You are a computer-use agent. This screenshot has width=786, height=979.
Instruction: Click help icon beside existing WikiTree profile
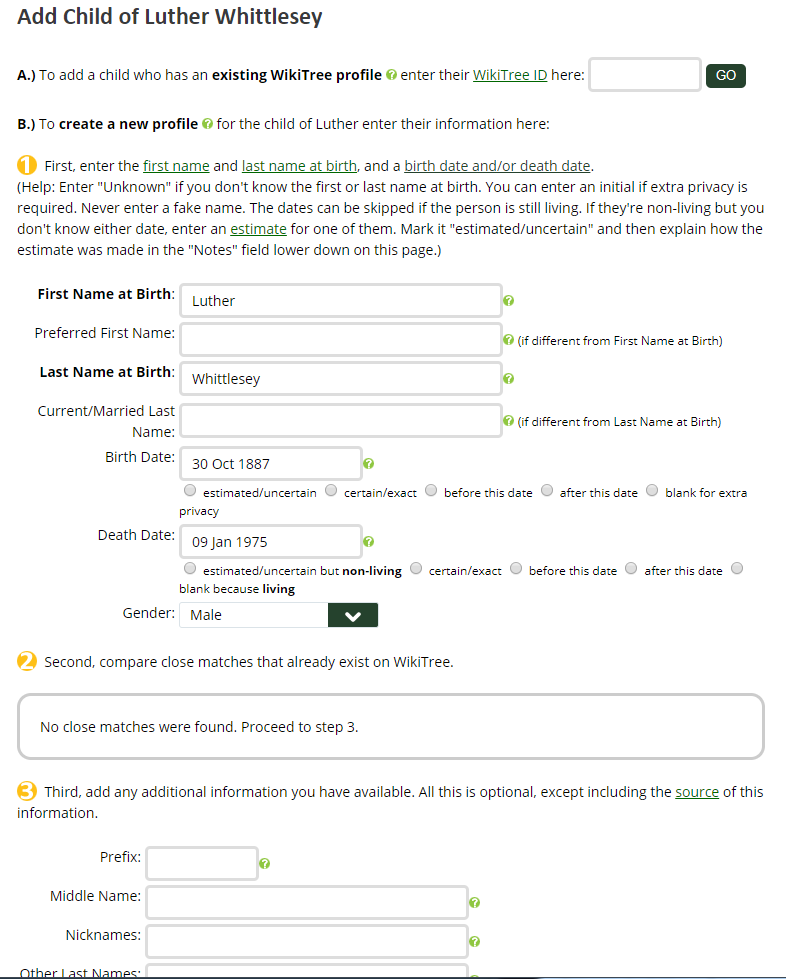pos(391,75)
